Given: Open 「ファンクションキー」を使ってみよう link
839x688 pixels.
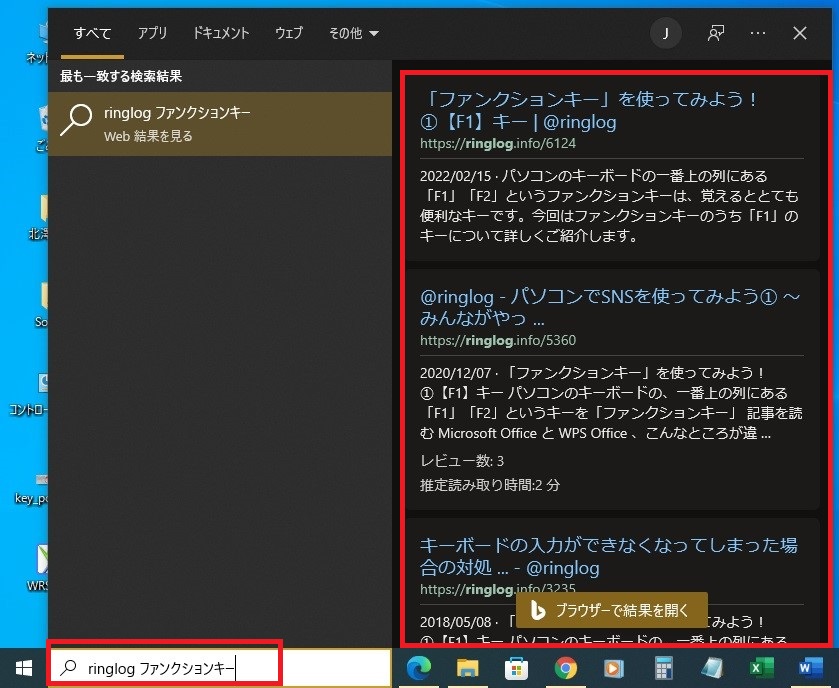Looking at the screenshot, I should (589, 110).
